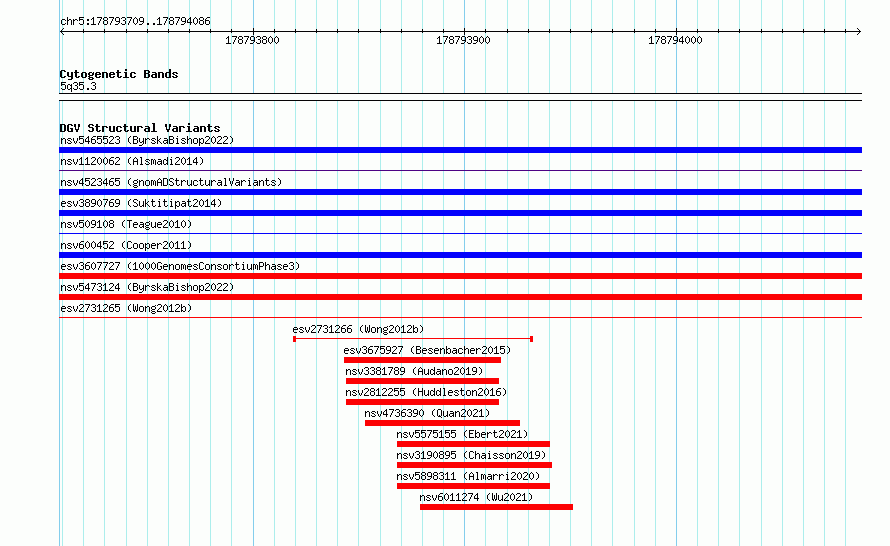The height and width of the screenshot is (546, 890).
Task: Click esv3890769 (Suktitipat2014) label
Action: click(x=141, y=203)
